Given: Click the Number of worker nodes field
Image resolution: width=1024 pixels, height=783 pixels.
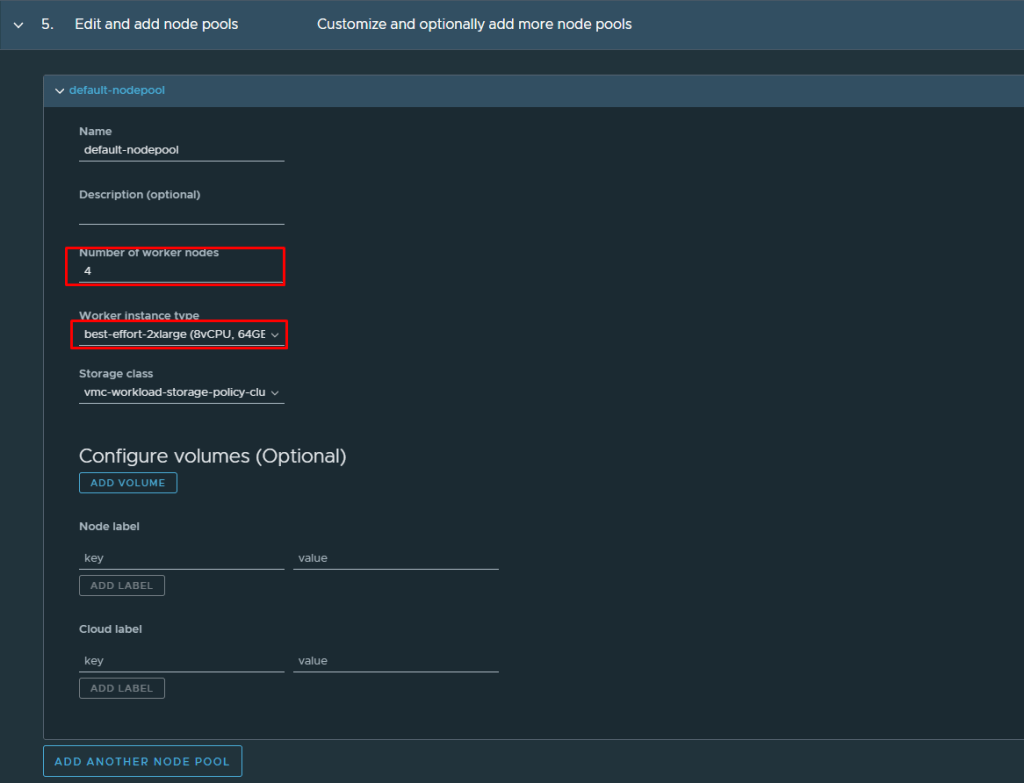Looking at the screenshot, I should (181, 271).
